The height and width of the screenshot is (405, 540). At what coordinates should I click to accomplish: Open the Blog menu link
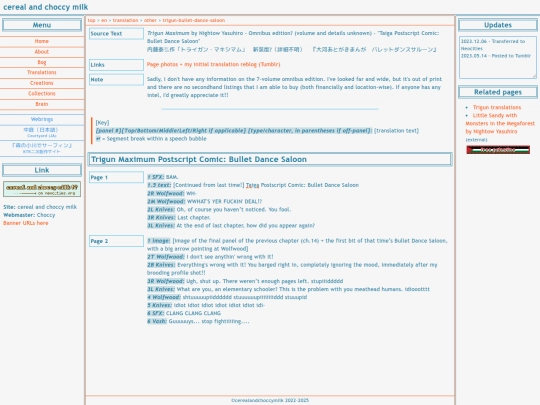42,62
